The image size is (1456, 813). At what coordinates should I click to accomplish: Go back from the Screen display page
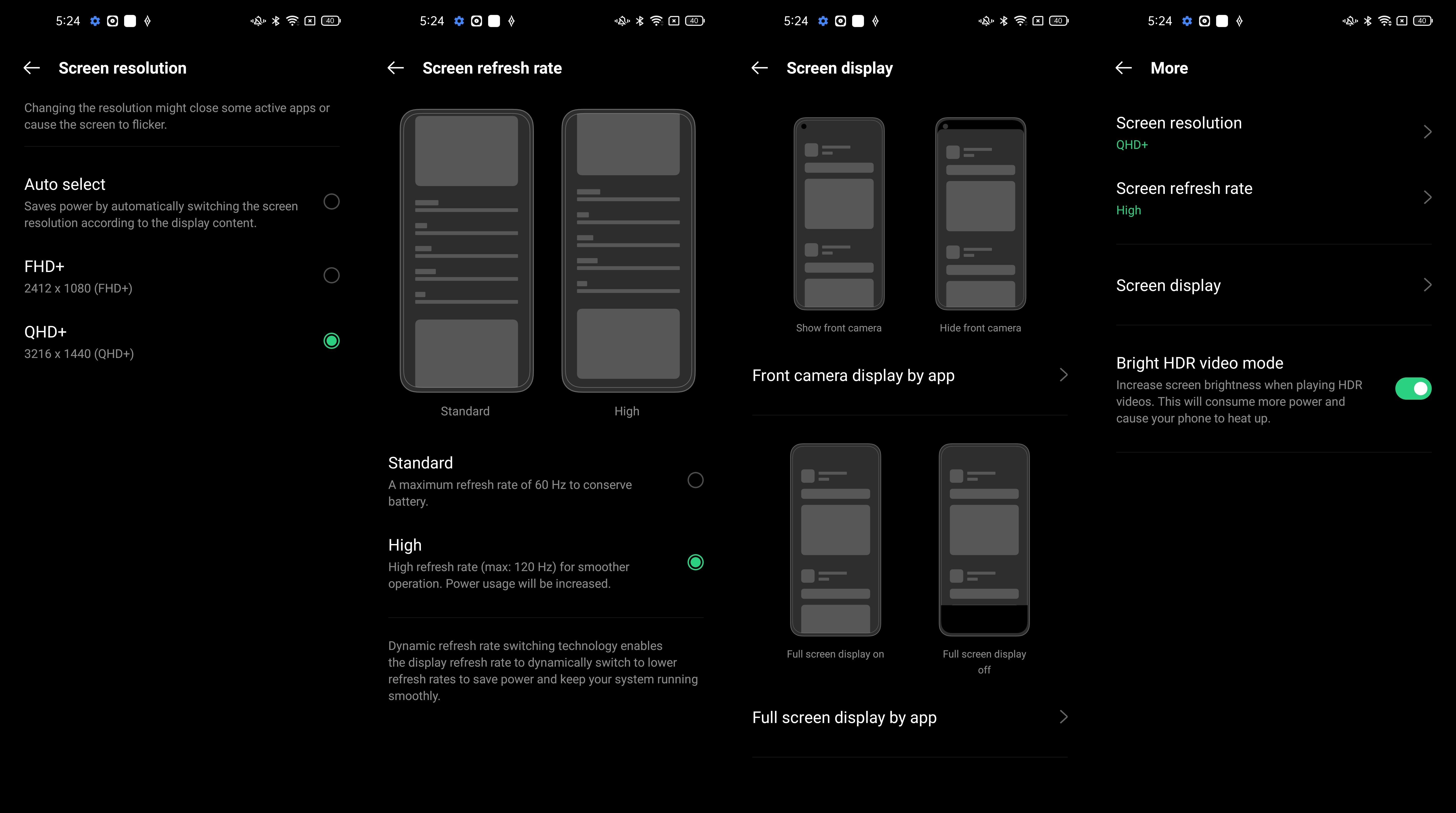[760, 68]
